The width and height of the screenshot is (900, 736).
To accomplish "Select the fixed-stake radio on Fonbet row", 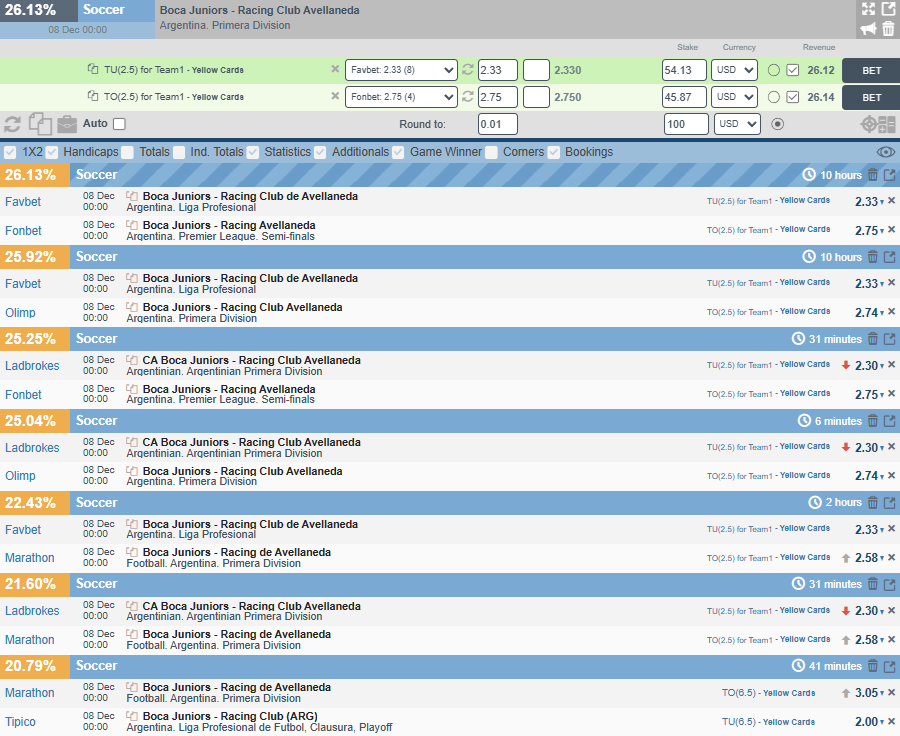I will (774, 97).
